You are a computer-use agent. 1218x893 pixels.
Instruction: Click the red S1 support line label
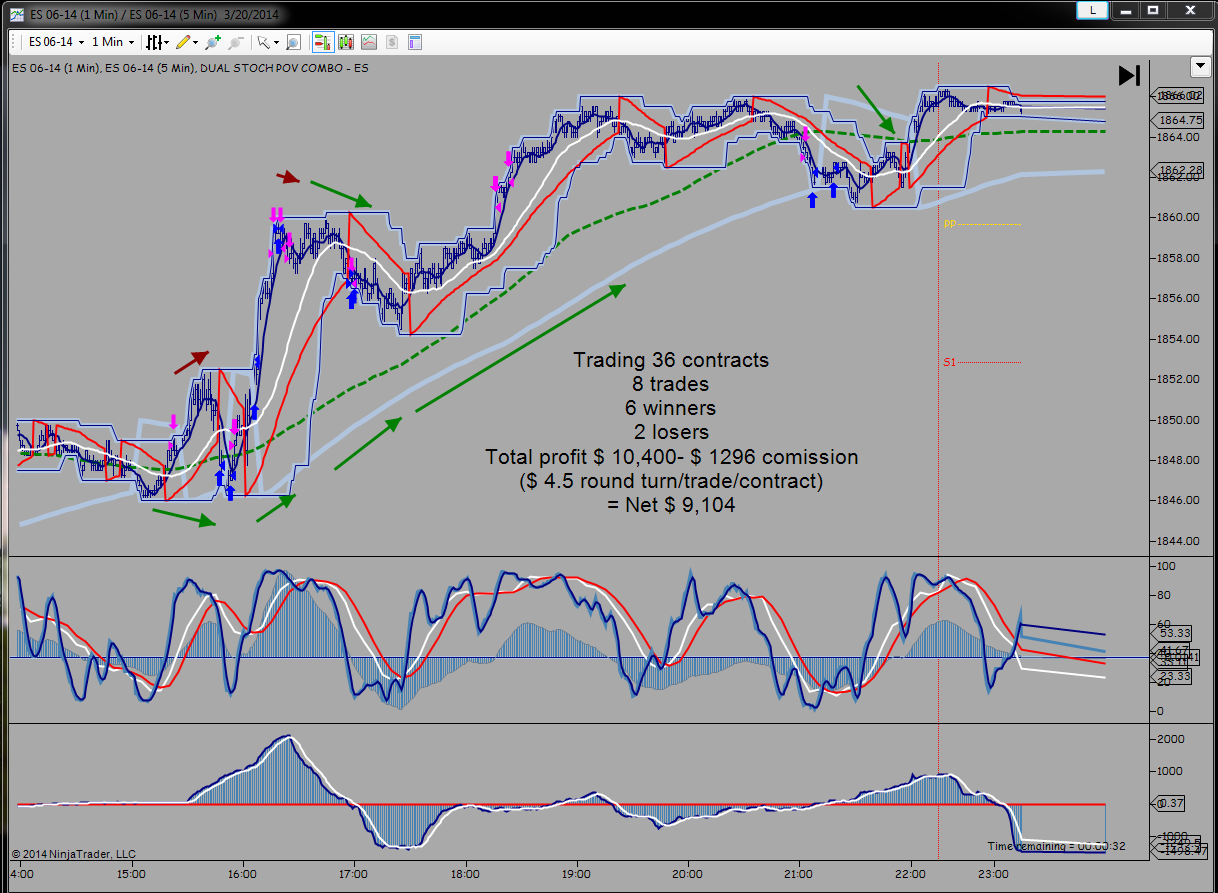pos(950,362)
